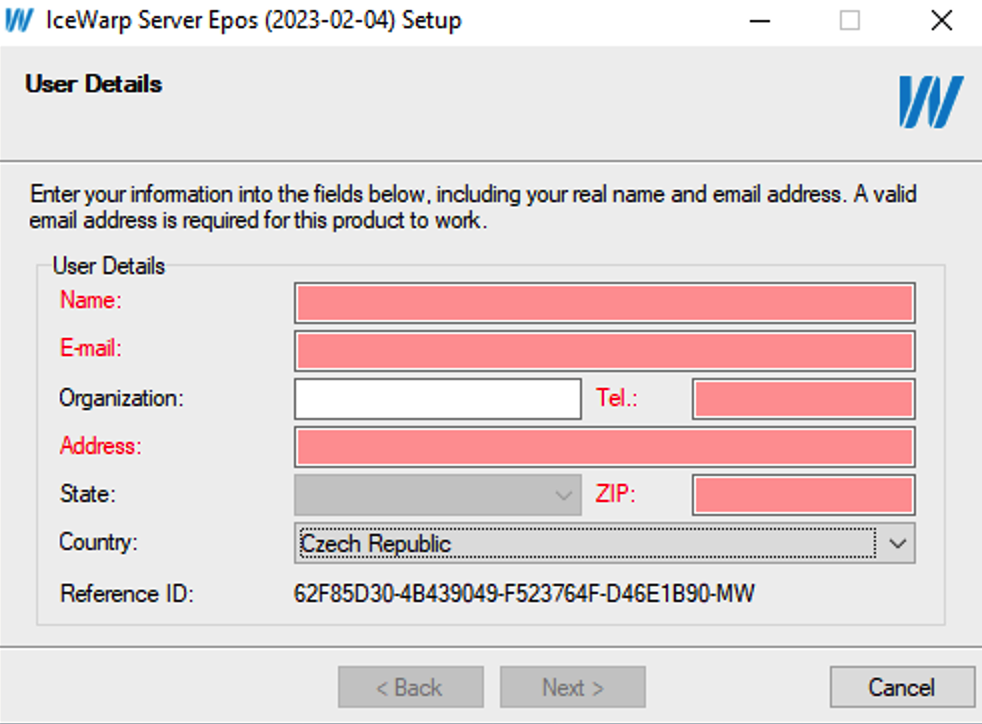The height and width of the screenshot is (724, 982).
Task: Close the IceWarp Setup window
Action: pos(941,21)
